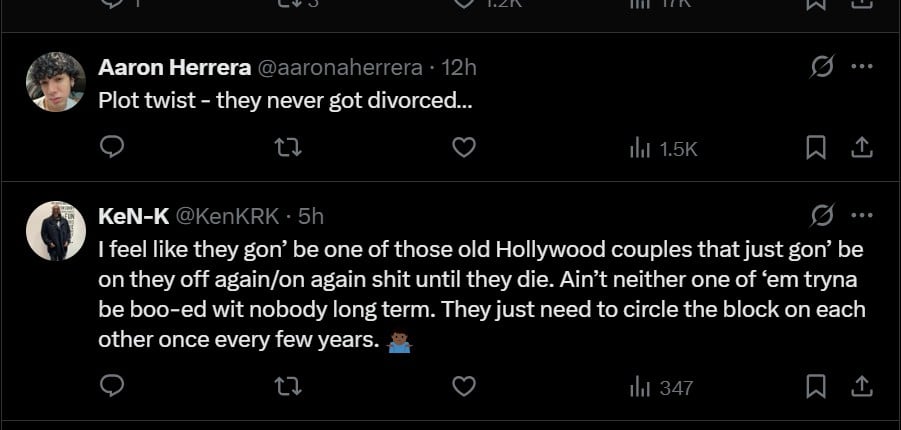Like Aaron Herrera's plot twist tweet
Viewport: 901px width, 430px height.
pyautogui.click(x=463, y=148)
